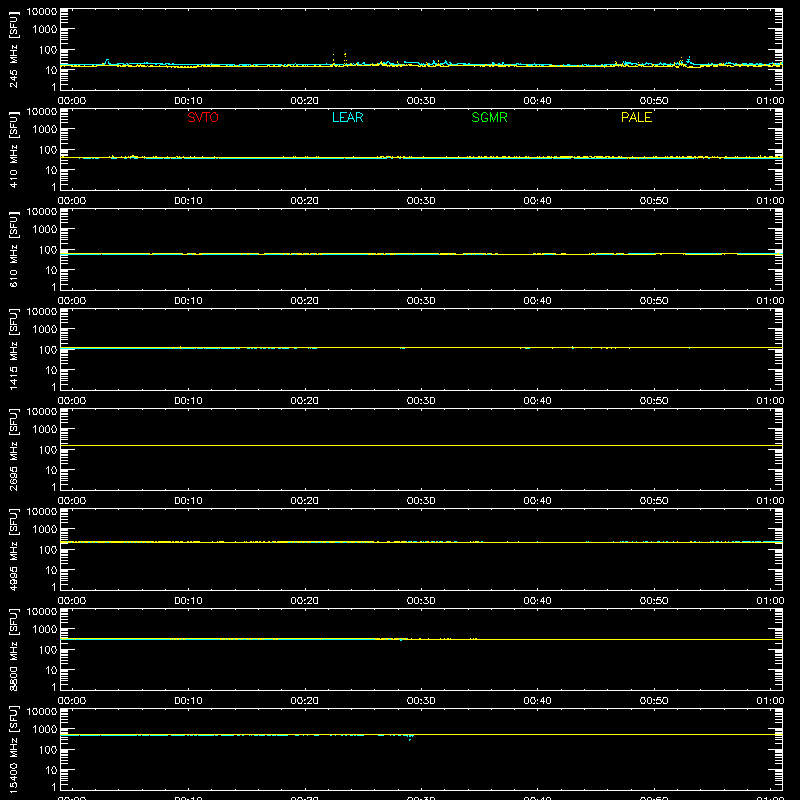Click the yellow spikes in the 245 MHz trace
This screenshot has width=800, height=800.
point(339,58)
